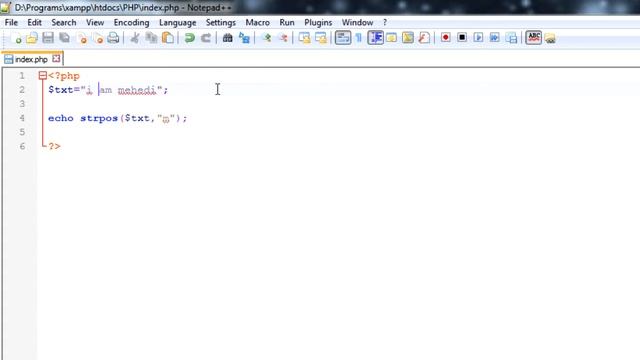Toggle the Show indent guide button

click(x=375, y=38)
